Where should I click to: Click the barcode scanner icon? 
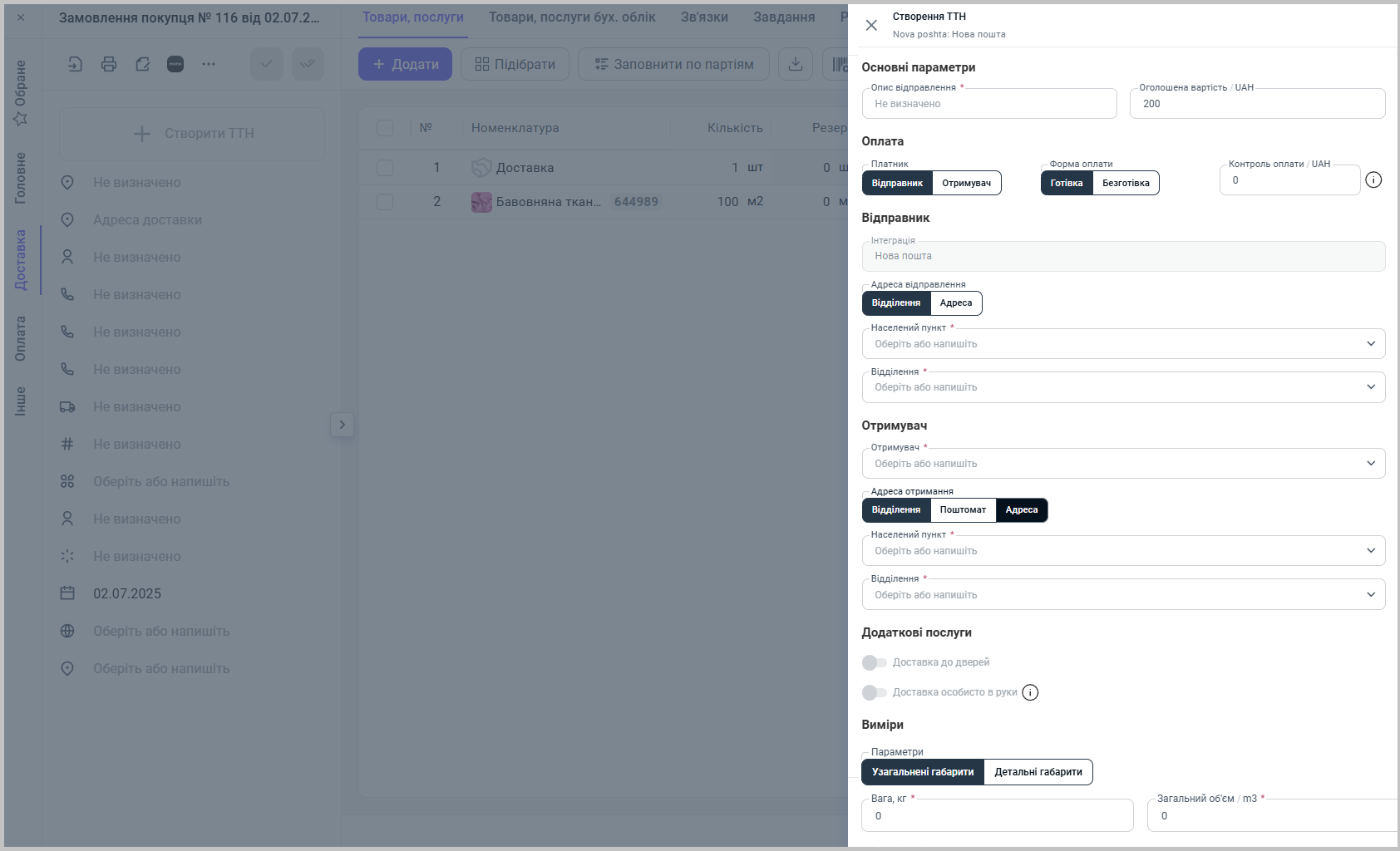839,64
